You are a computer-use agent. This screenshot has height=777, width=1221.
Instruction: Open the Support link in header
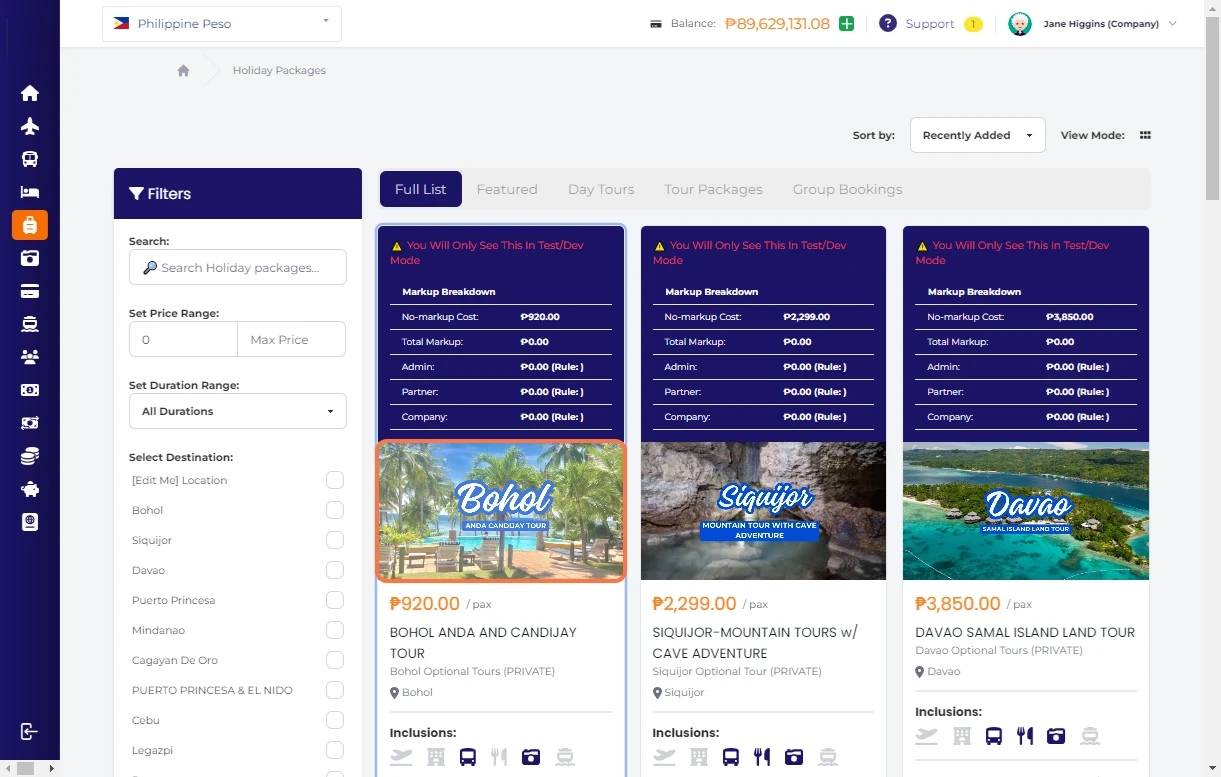[929, 24]
